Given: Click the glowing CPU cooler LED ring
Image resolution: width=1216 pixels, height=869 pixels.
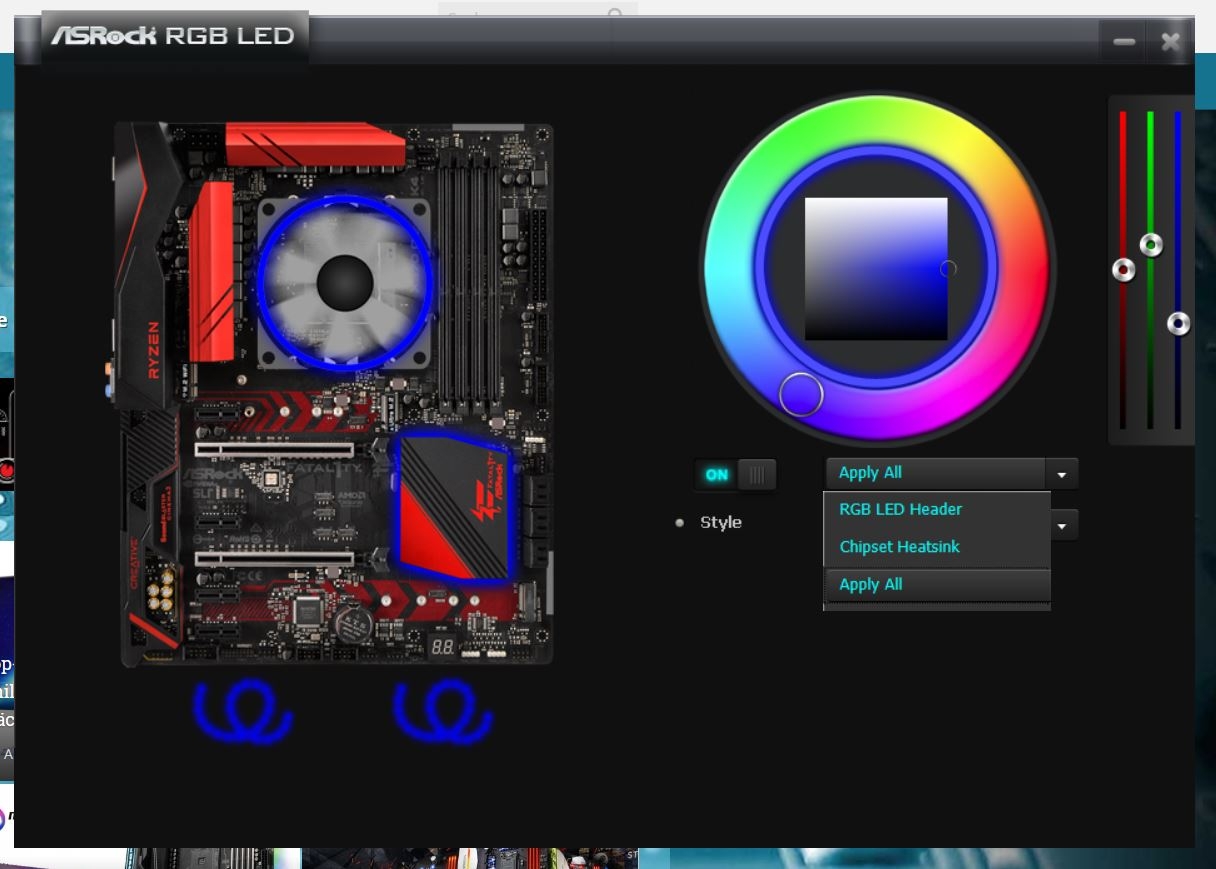Looking at the screenshot, I should click(x=344, y=282).
